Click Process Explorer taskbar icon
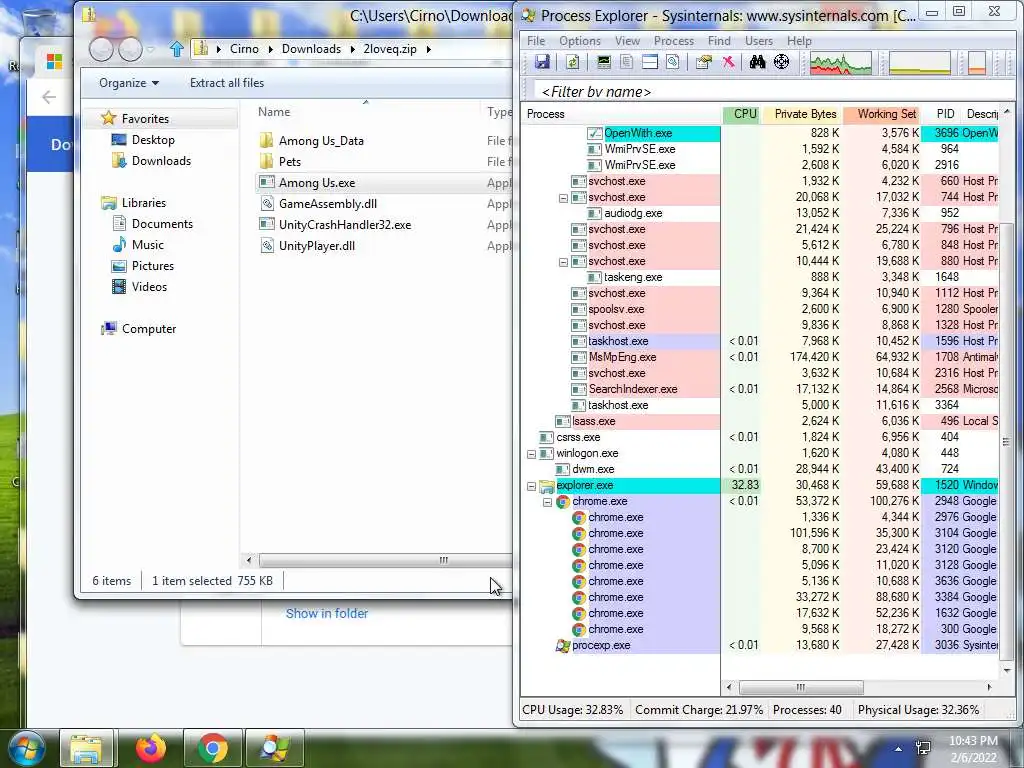 pos(275,748)
